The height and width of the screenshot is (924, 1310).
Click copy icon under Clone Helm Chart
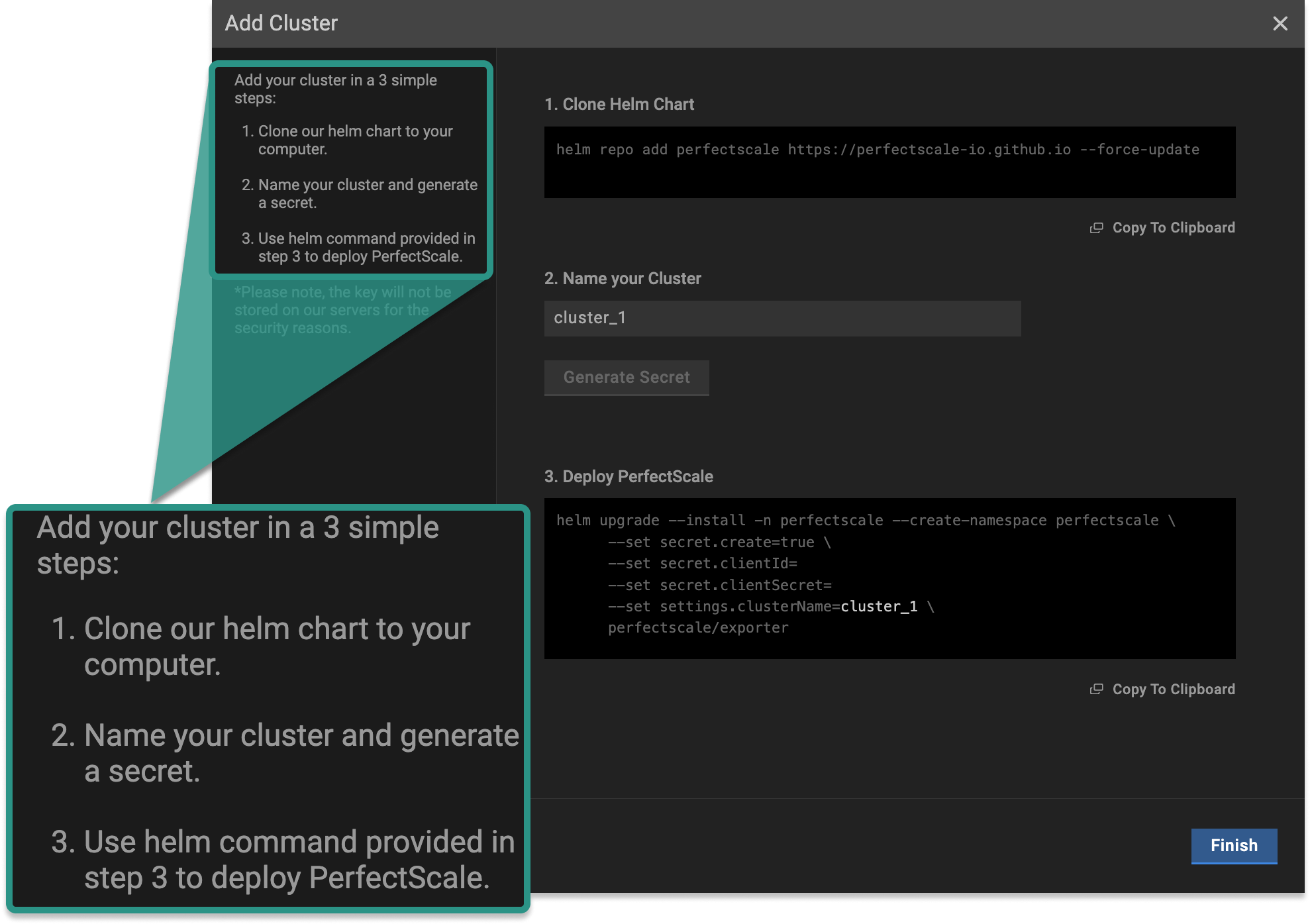(1097, 228)
